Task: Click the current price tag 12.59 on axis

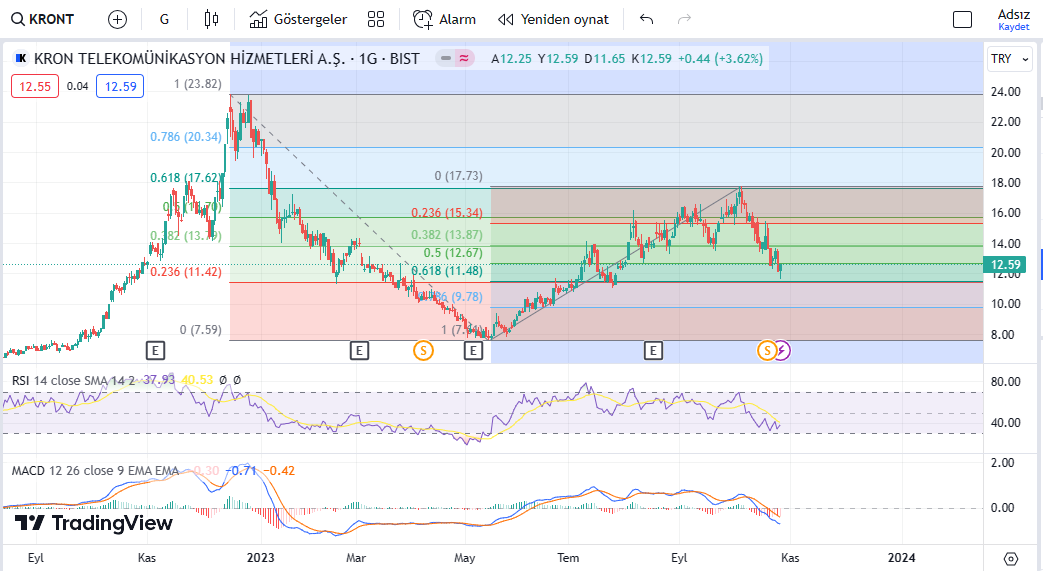Action: point(1004,265)
